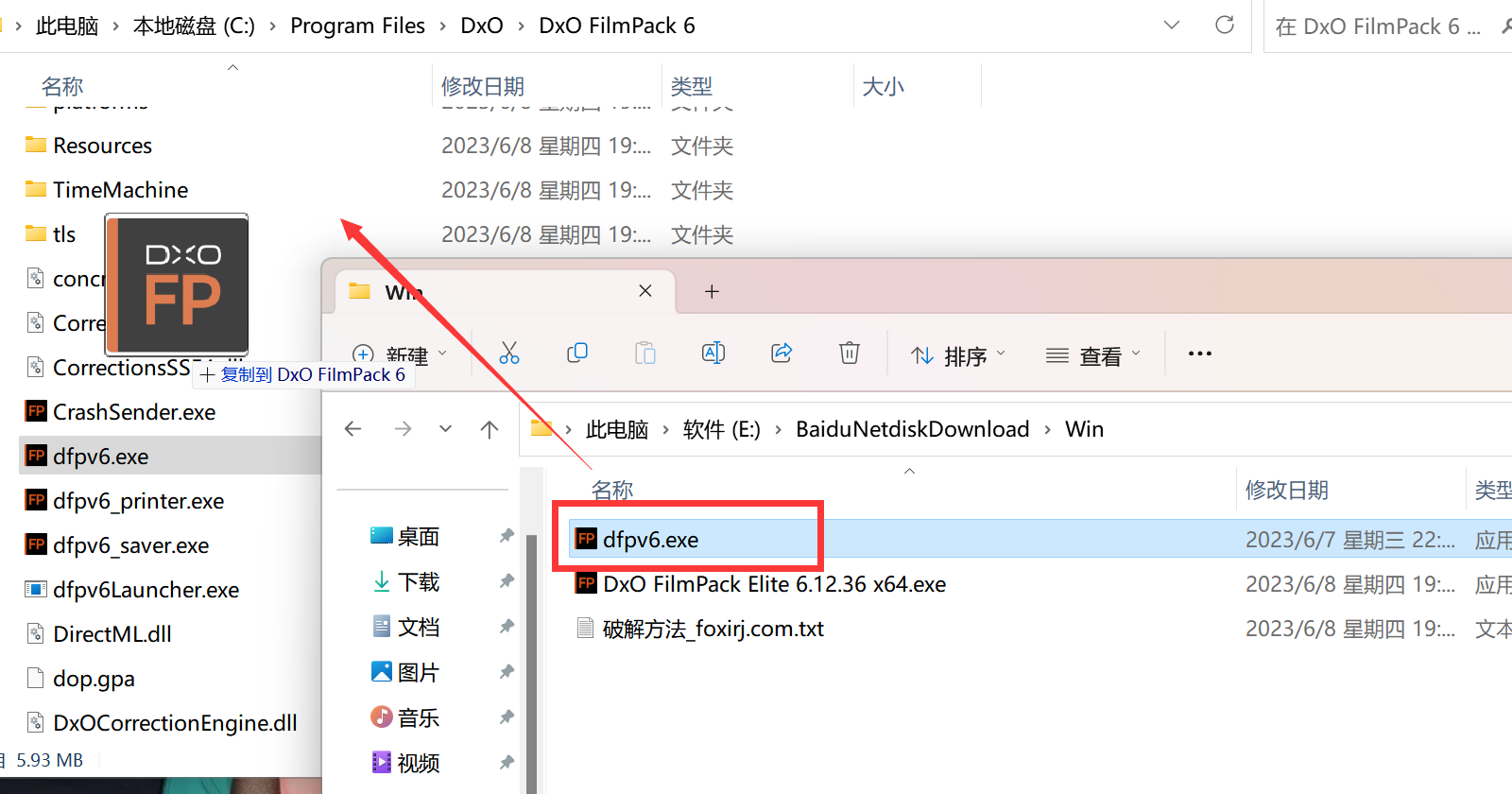
Task: Select the 下载 downloads quick access item
Action: pyautogui.click(x=419, y=582)
